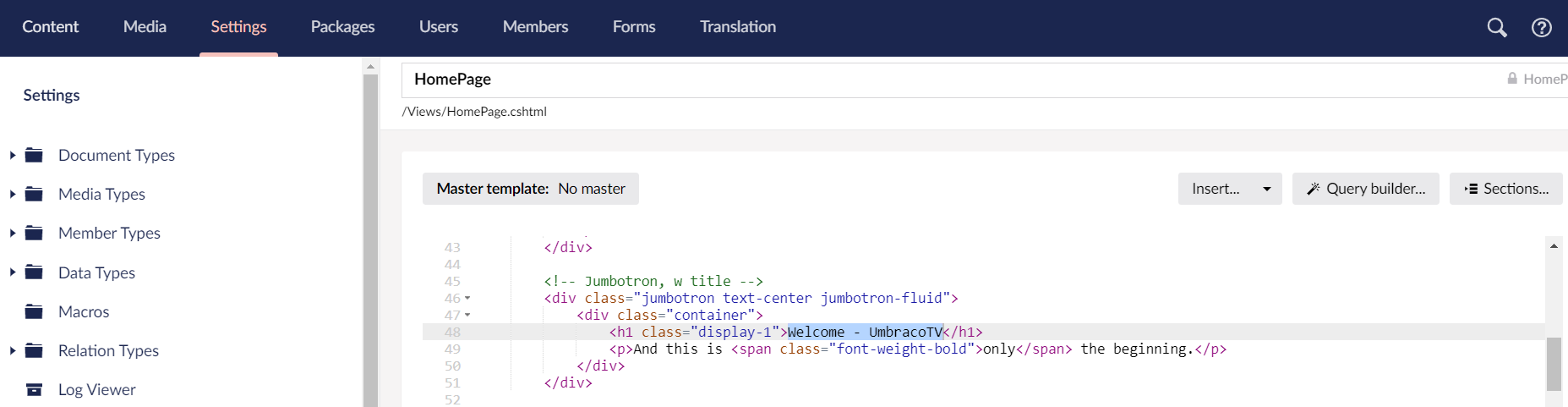Click the Settings heading in sidebar

point(52,95)
